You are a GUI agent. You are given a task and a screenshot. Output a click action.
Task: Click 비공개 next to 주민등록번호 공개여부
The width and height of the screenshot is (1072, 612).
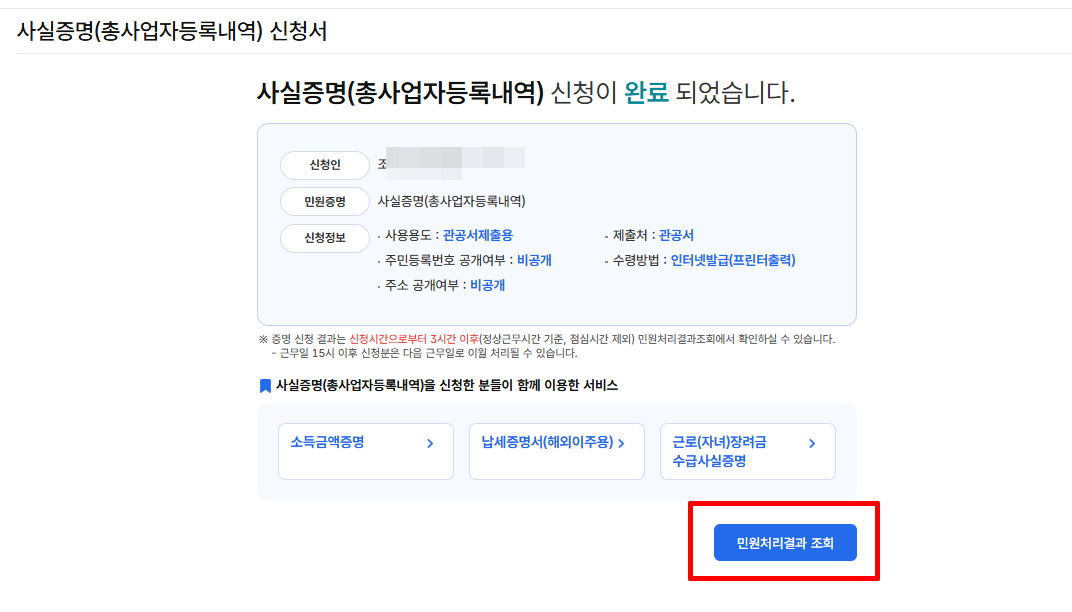[534, 260]
